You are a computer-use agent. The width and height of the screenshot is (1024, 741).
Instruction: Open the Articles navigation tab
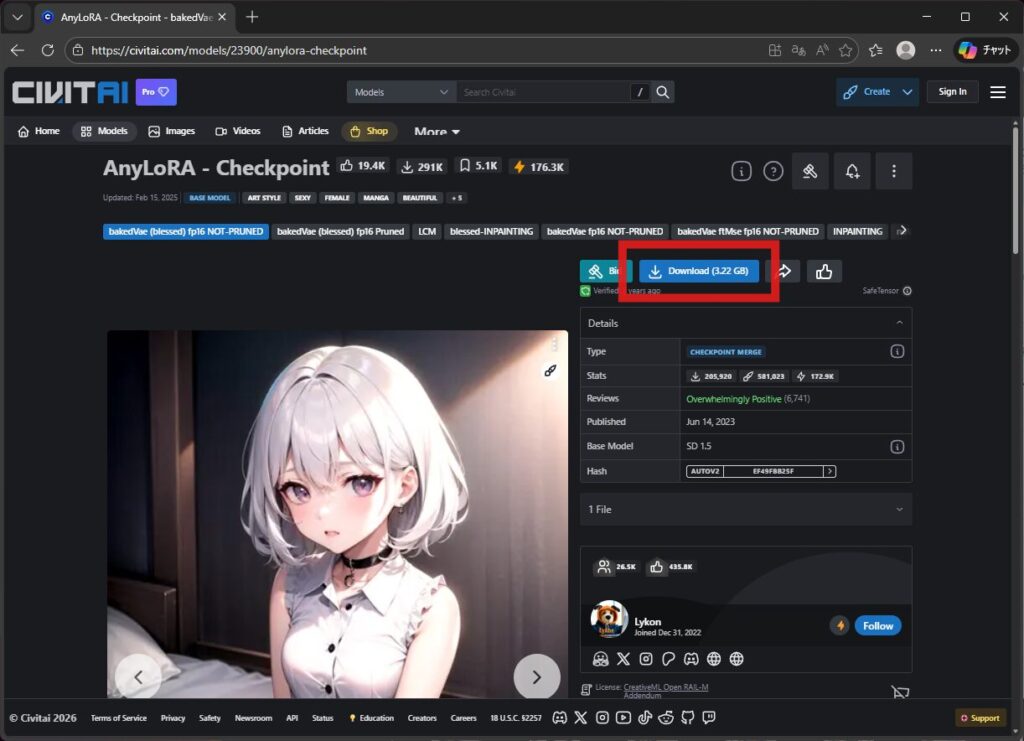[x=305, y=131]
